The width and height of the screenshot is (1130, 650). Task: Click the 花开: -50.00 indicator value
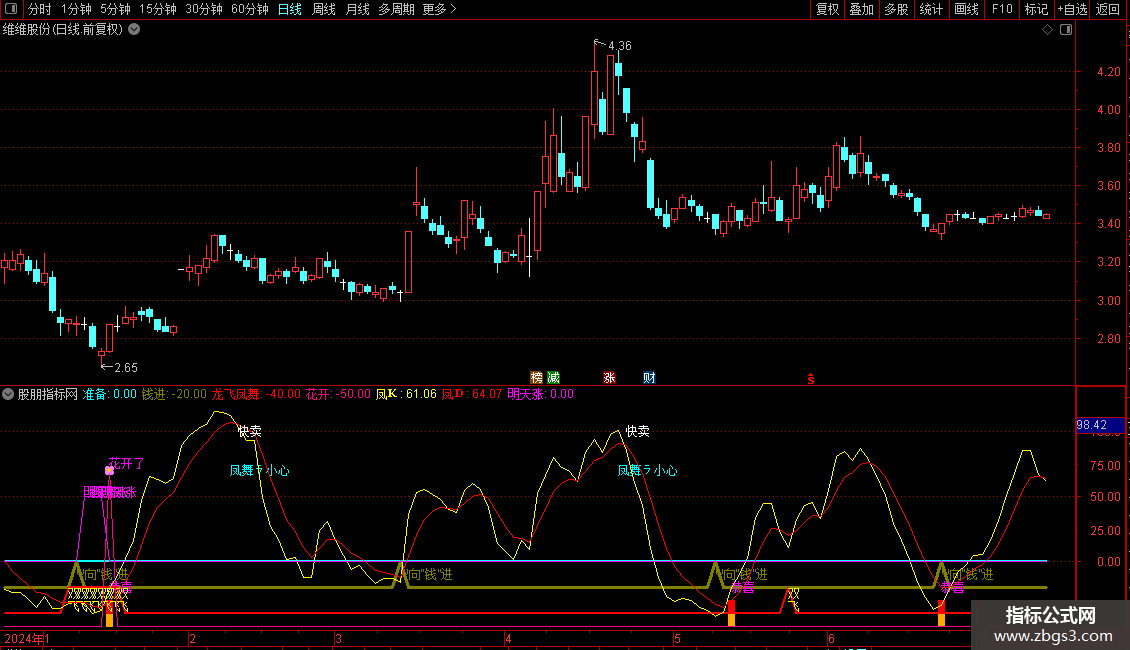[x=338, y=394]
